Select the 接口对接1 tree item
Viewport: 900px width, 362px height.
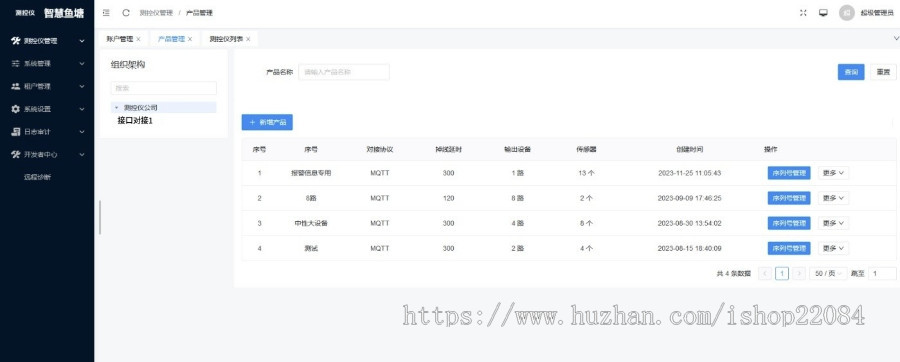point(135,120)
